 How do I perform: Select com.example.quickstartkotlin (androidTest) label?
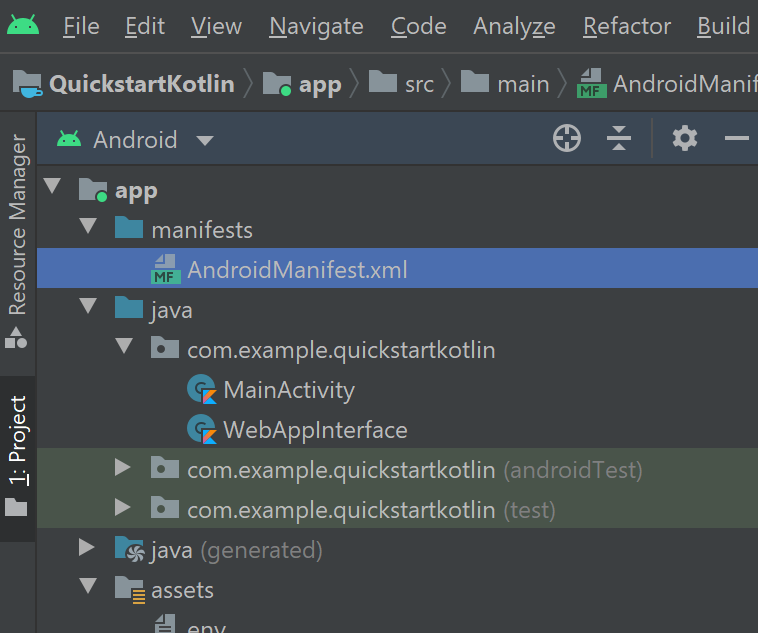(415, 471)
